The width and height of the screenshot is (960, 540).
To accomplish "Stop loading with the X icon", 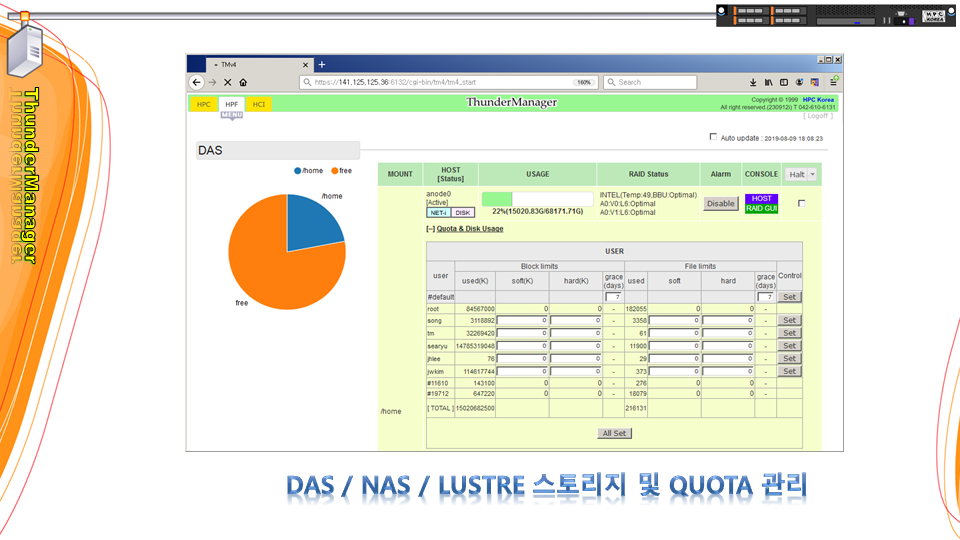I will pyautogui.click(x=227, y=82).
